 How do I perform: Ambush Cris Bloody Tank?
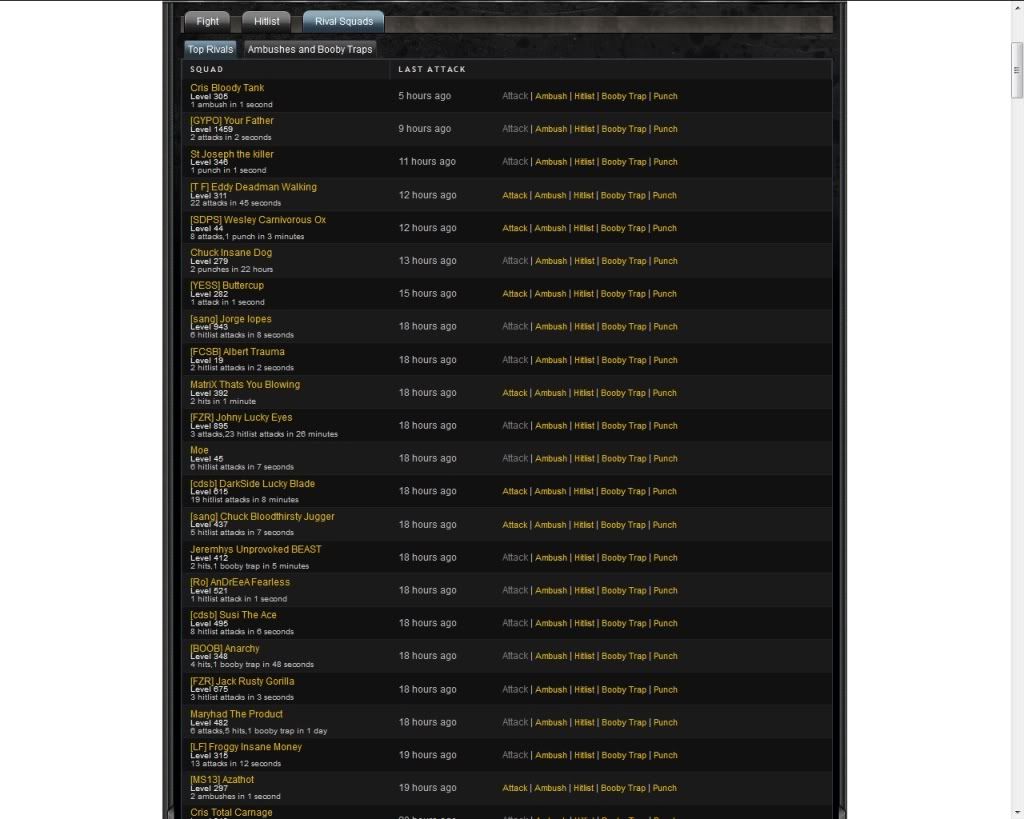pyautogui.click(x=551, y=96)
